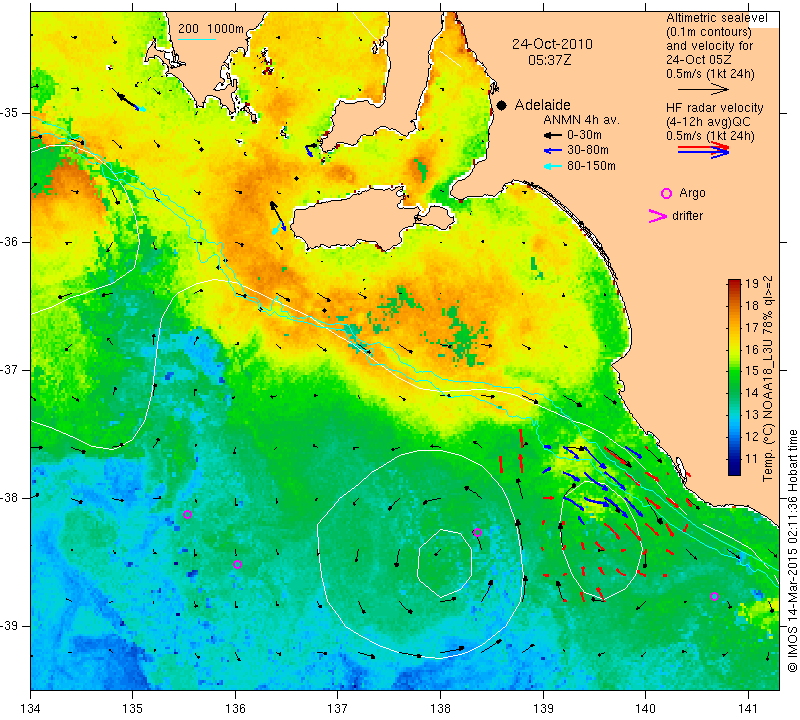Click the cyan 80-150m ANMN legend arrow

(551, 166)
